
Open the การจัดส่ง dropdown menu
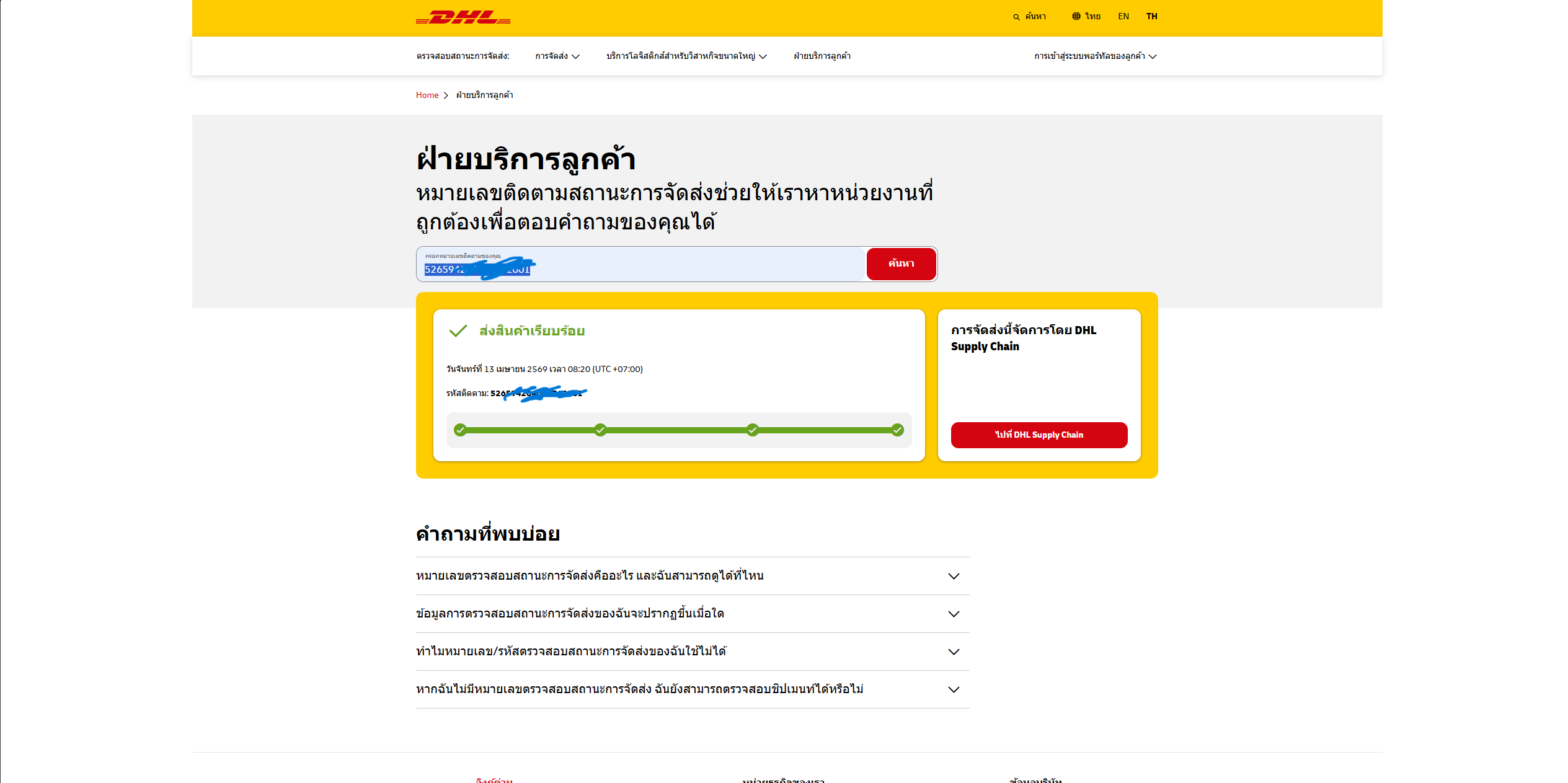[x=557, y=56]
